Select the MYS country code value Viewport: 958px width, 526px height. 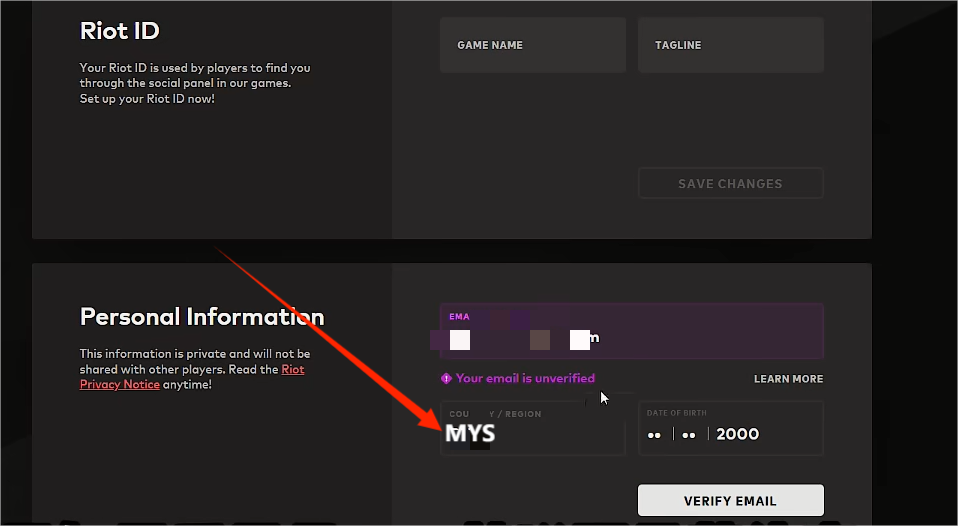[470, 434]
